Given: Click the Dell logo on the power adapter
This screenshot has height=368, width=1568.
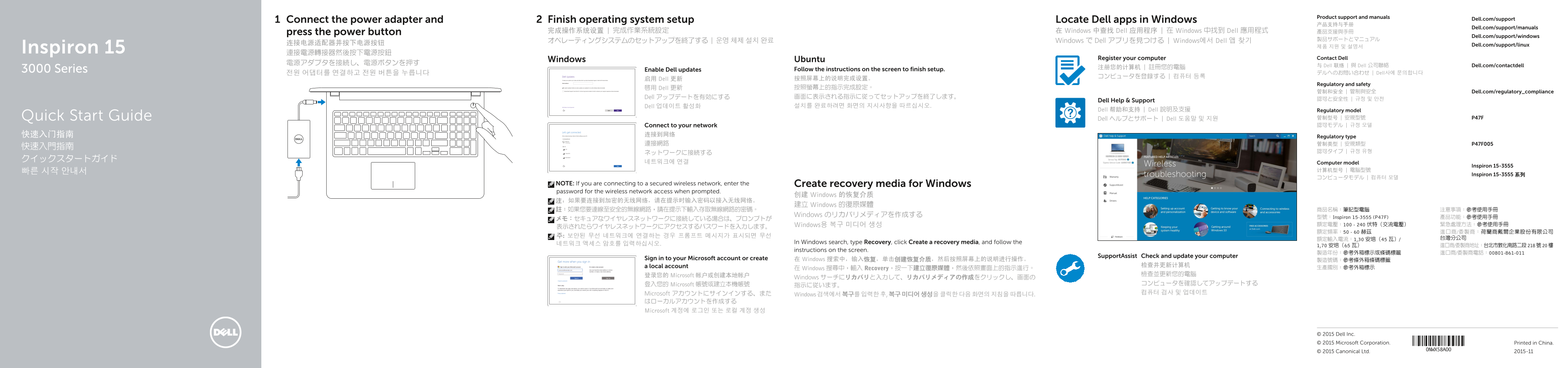Looking at the screenshot, I should [299, 139].
